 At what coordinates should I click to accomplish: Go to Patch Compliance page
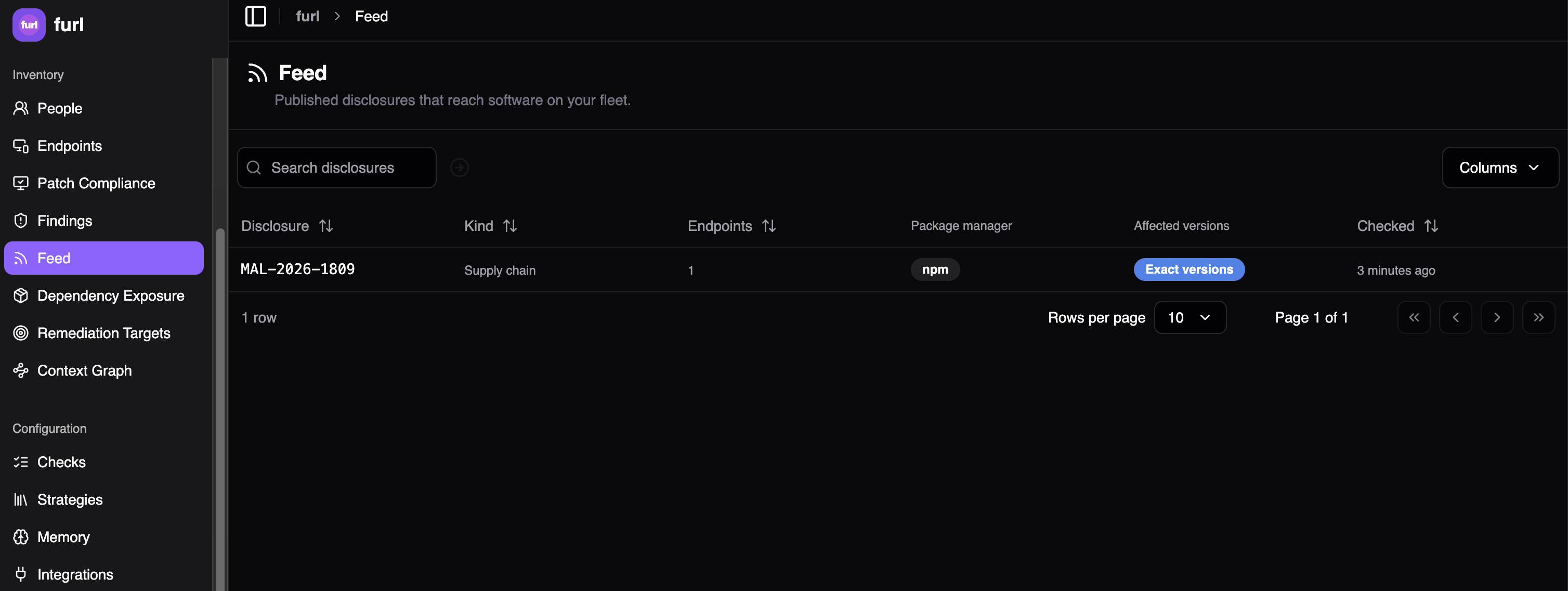[x=103, y=184]
